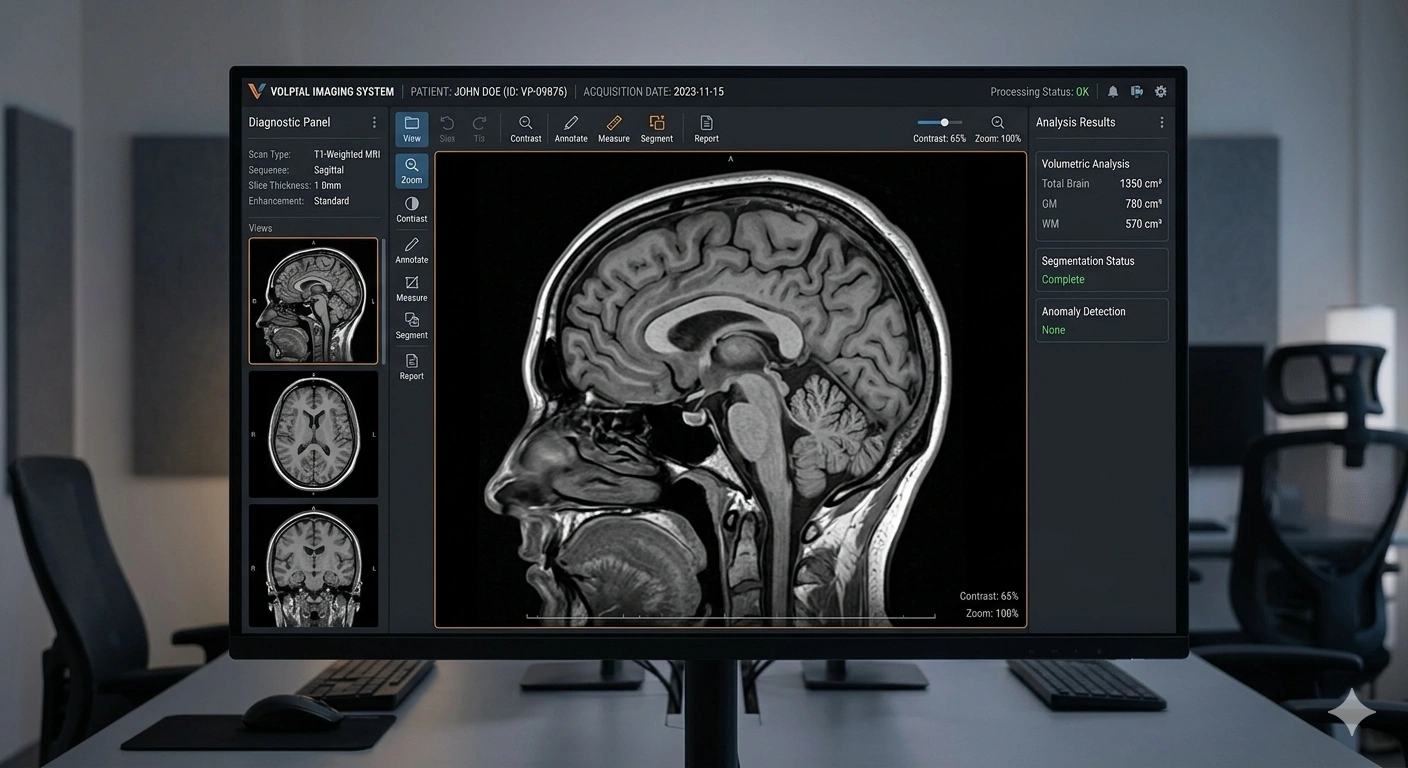Open the Analysis Results options menu
Screen dimensions: 1408x768
click(1161, 122)
